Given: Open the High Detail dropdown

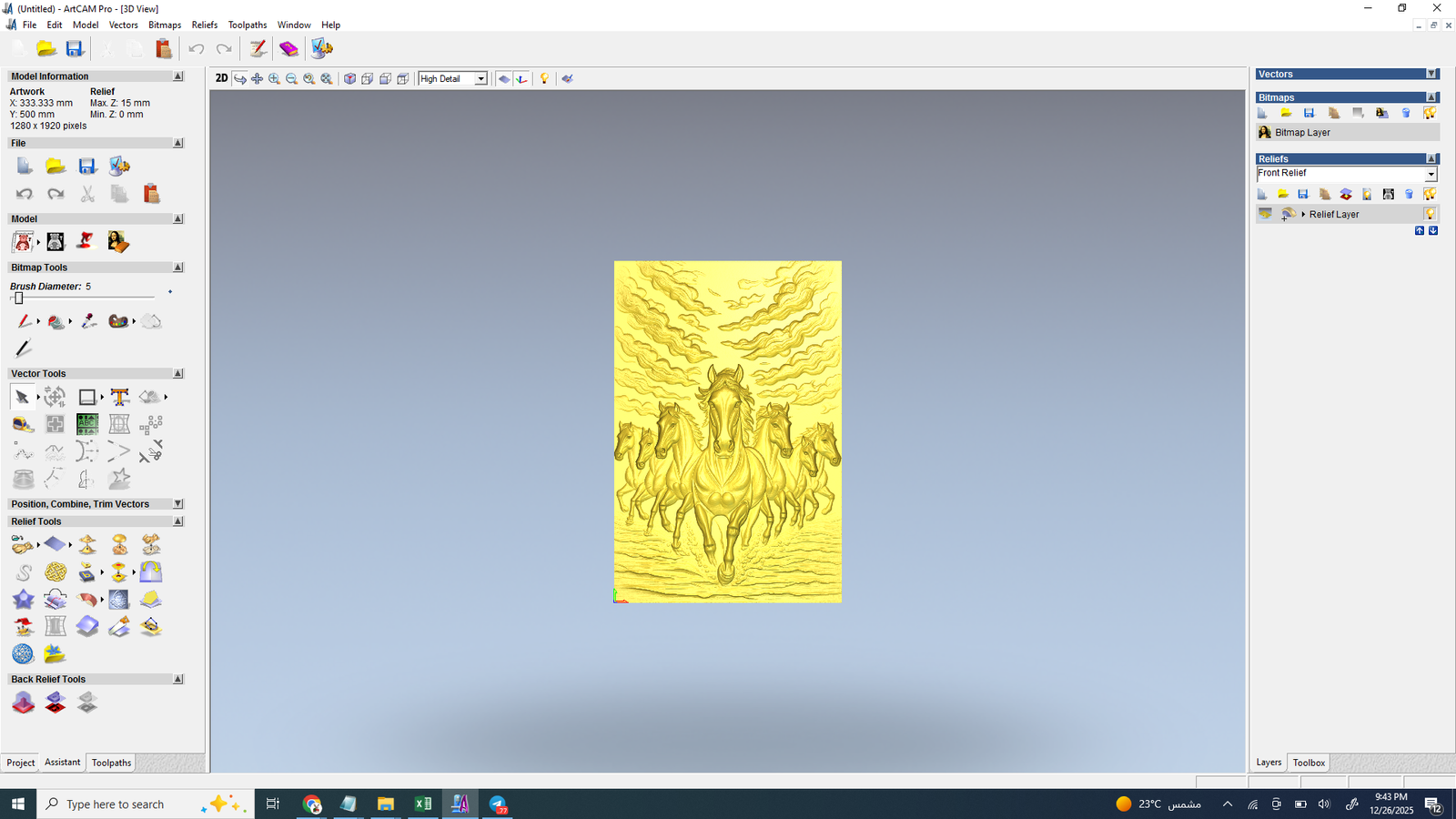Looking at the screenshot, I should coord(480,79).
